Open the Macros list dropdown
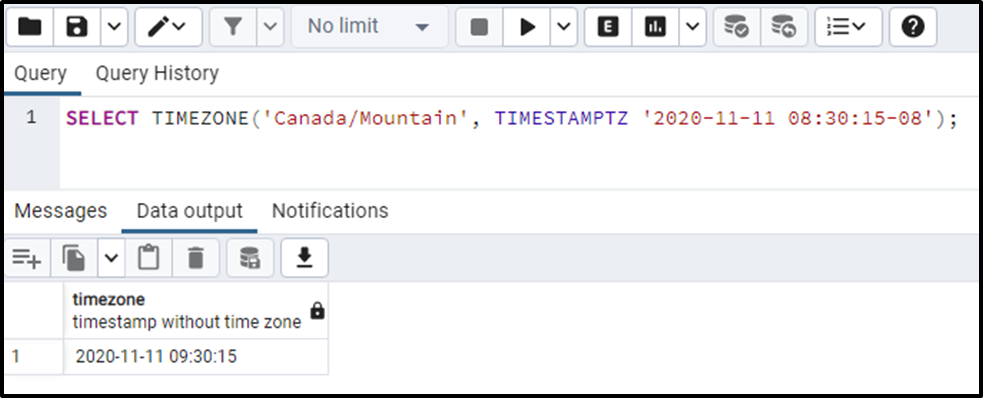The width and height of the screenshot is (983, 398). (x=846, y=27)
